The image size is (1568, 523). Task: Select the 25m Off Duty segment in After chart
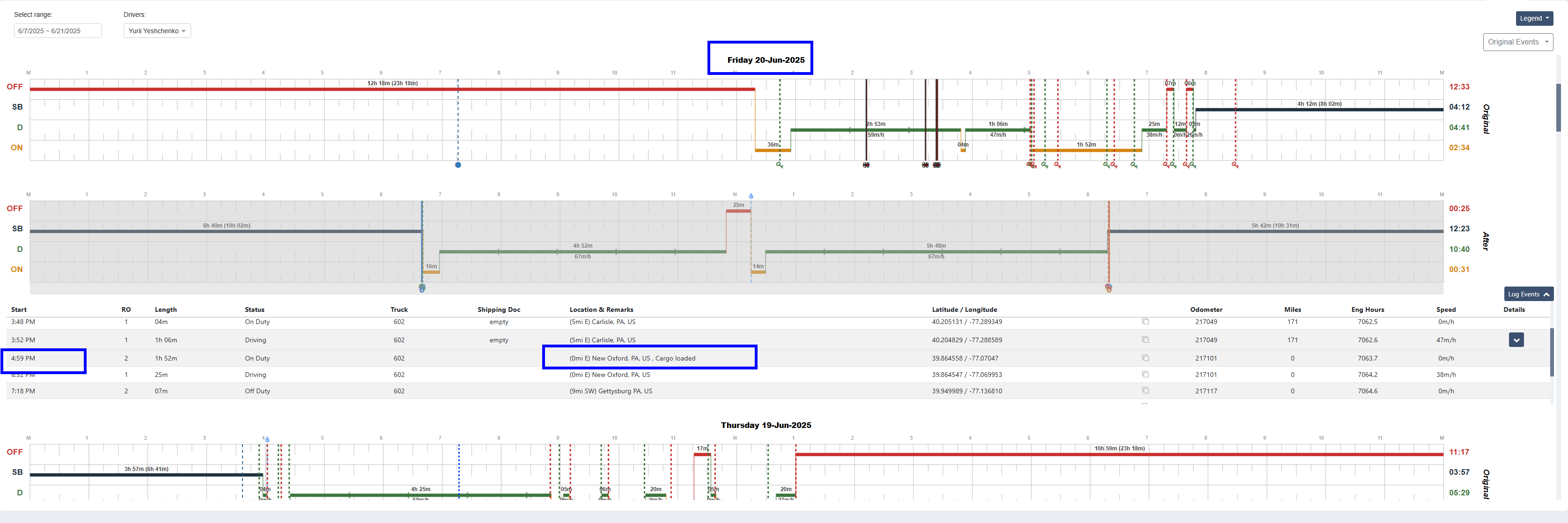coord(738,211)
